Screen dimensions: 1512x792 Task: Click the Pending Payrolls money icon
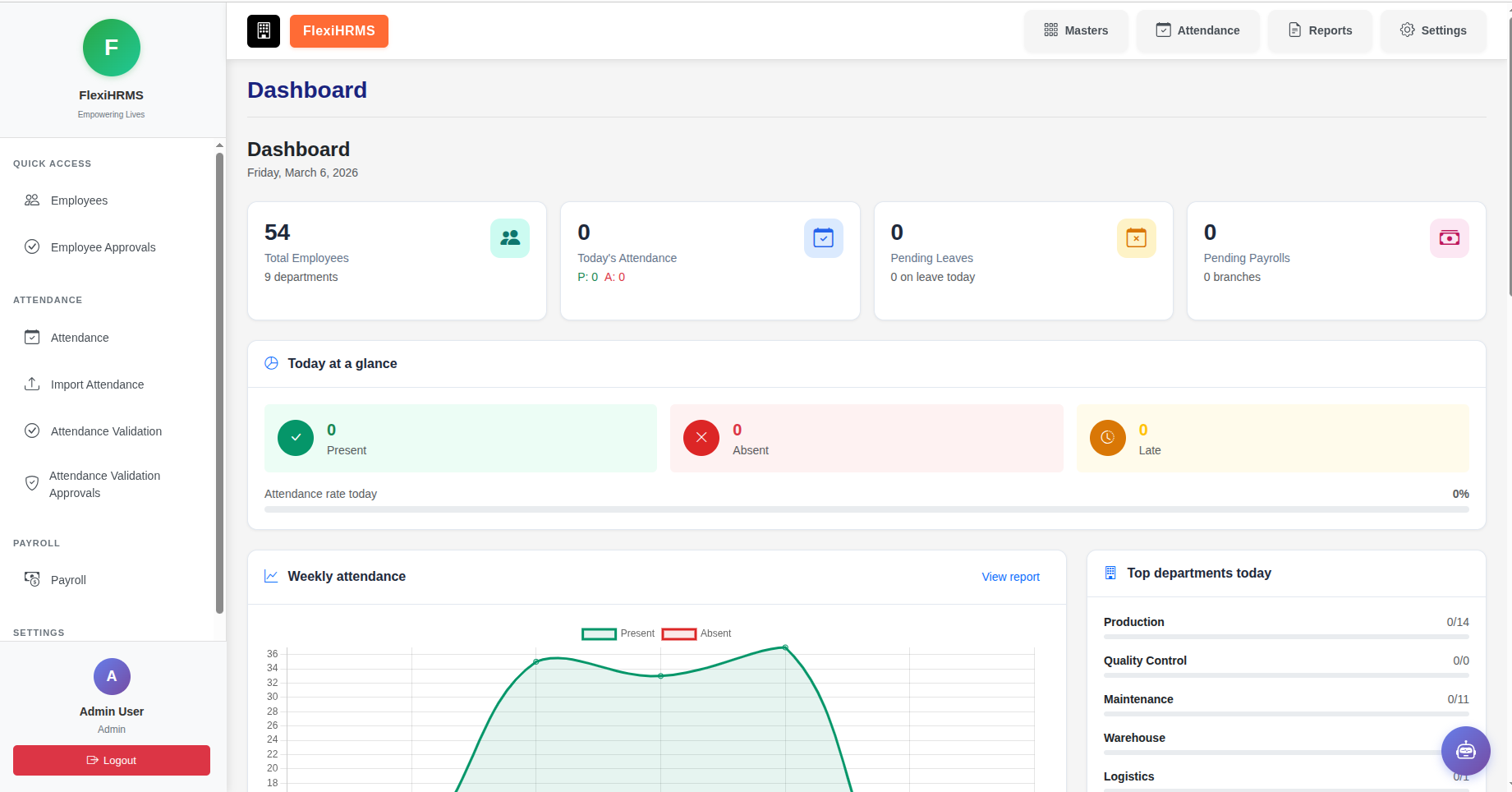[x=1449, y=238]
